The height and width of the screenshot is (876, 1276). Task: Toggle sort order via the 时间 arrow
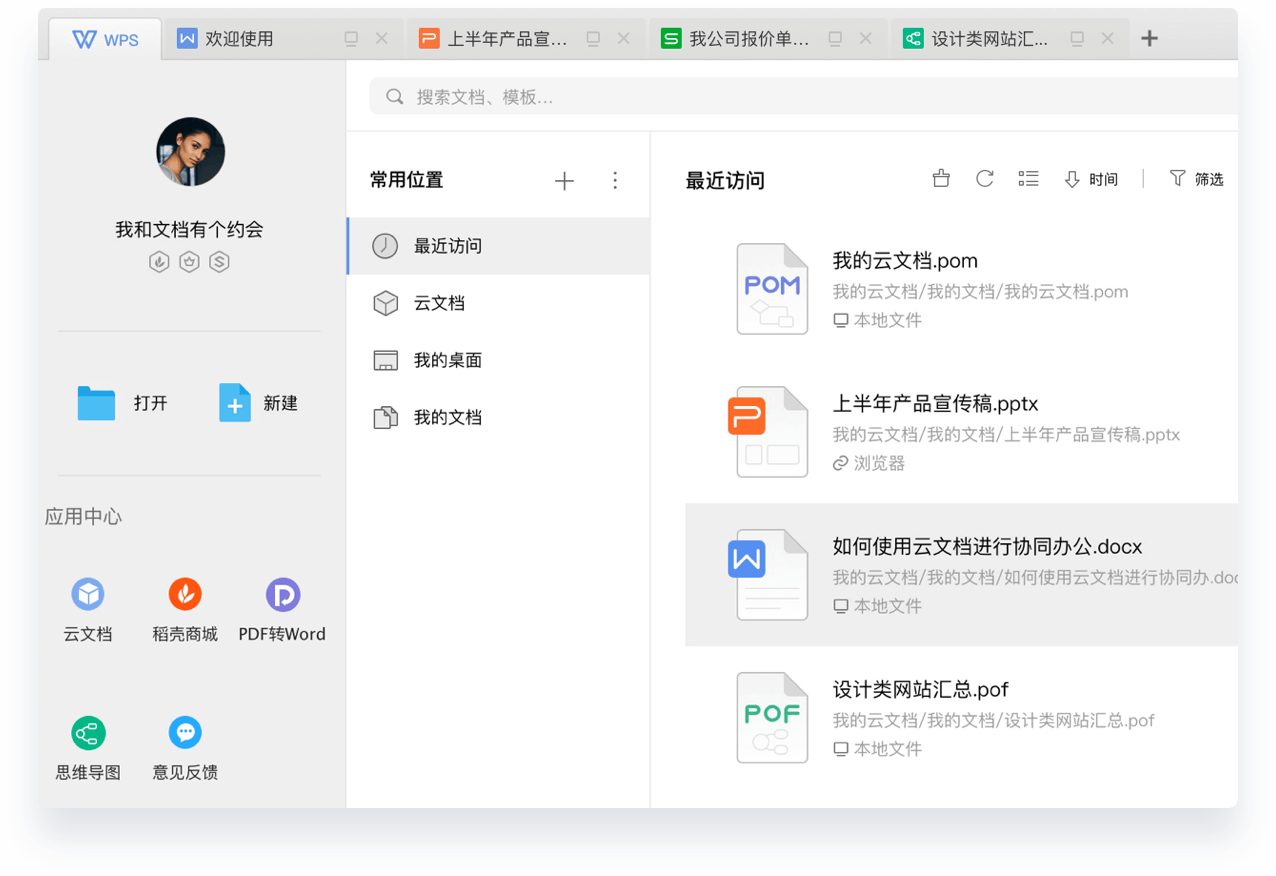pyautogui.click(x=1072, y=179)
